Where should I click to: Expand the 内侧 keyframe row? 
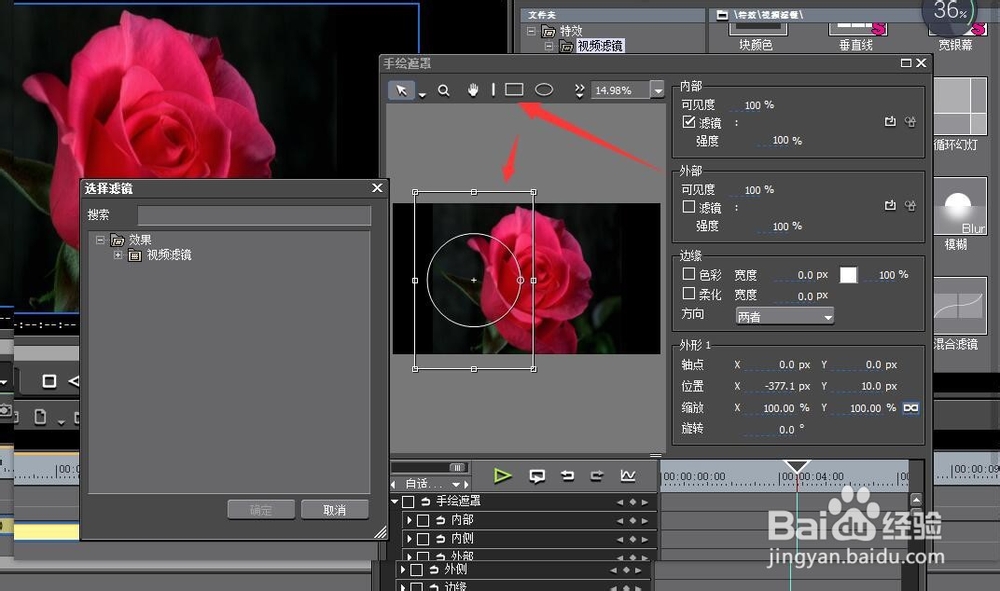click(409, 539)
